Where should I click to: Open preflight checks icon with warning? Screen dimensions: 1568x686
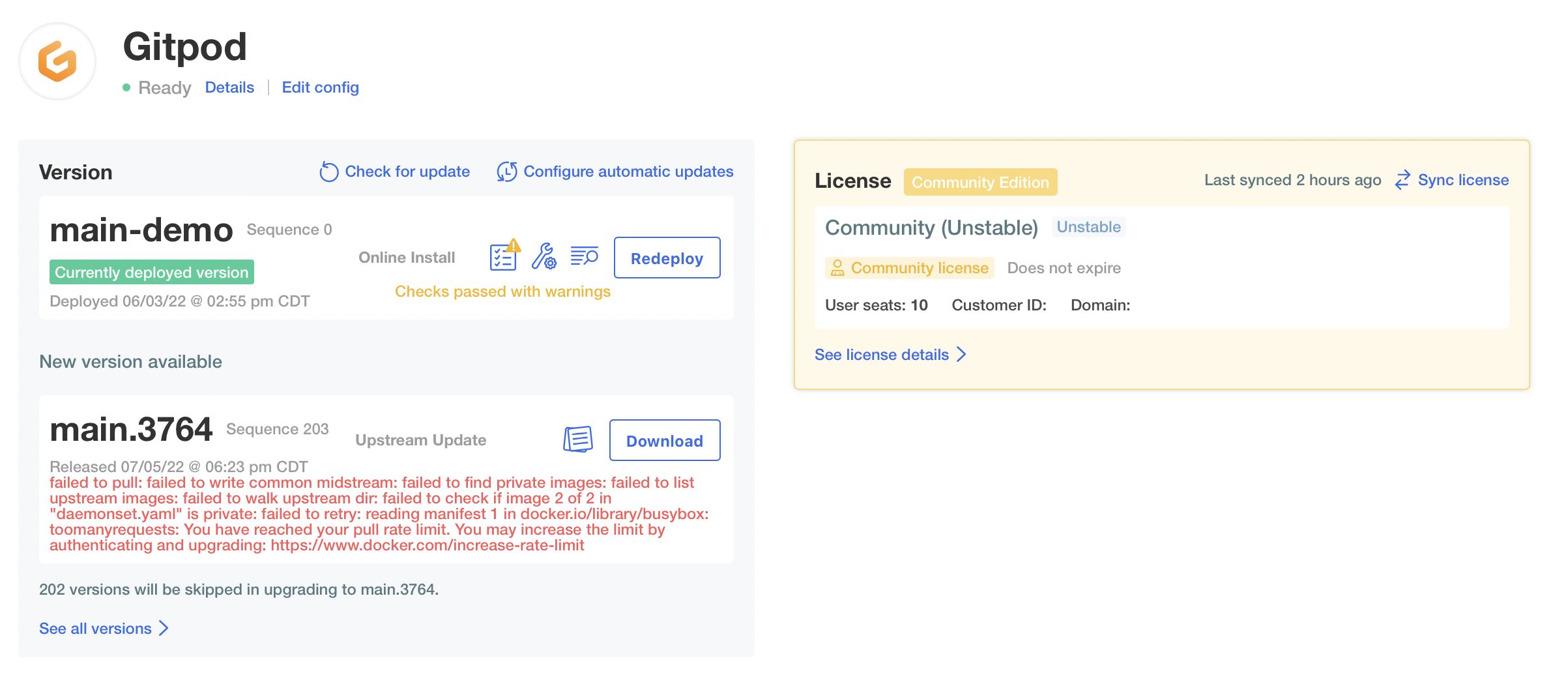tap(505, 255)
